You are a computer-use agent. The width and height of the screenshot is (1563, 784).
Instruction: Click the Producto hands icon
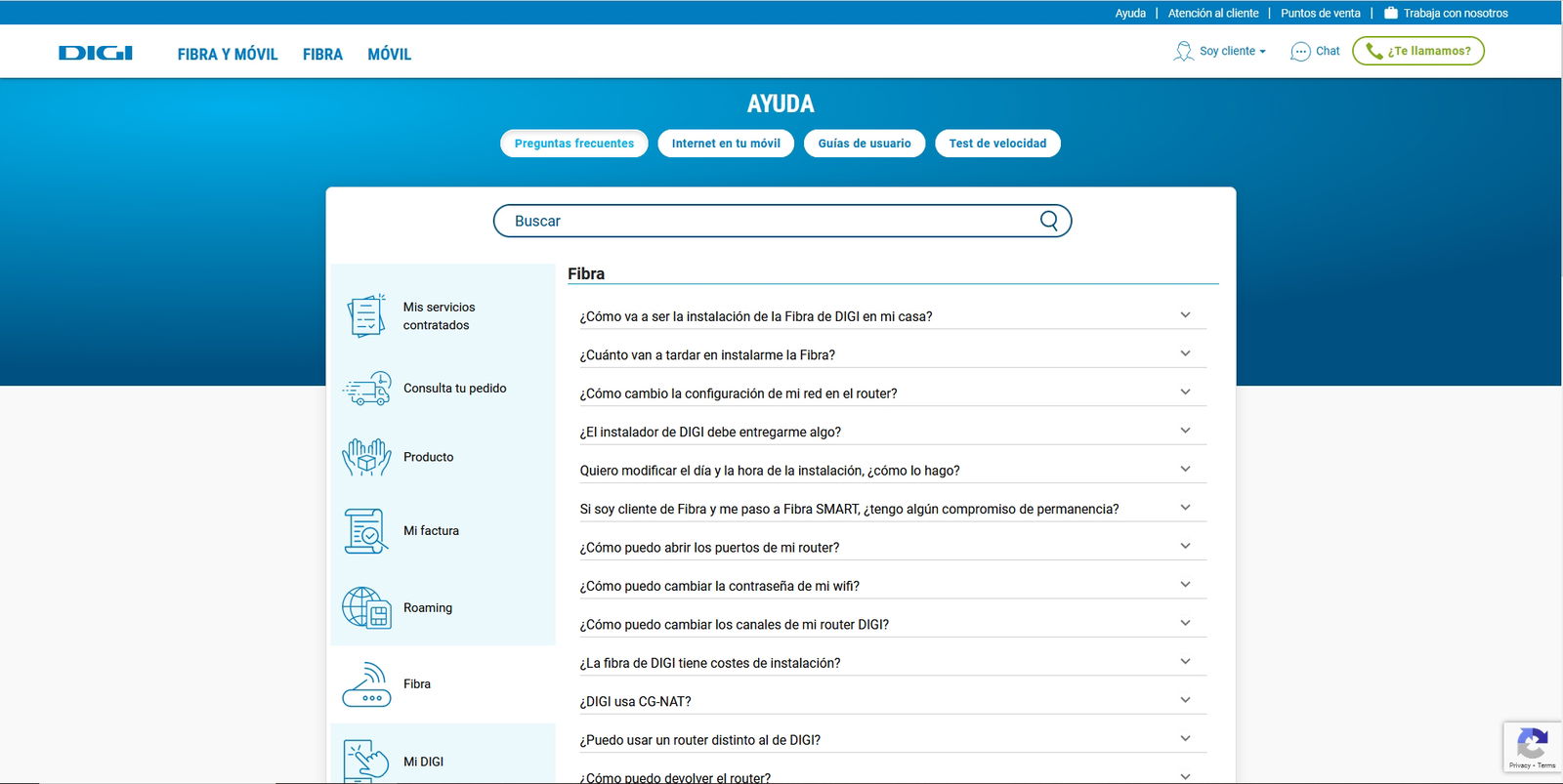[366, 457]
